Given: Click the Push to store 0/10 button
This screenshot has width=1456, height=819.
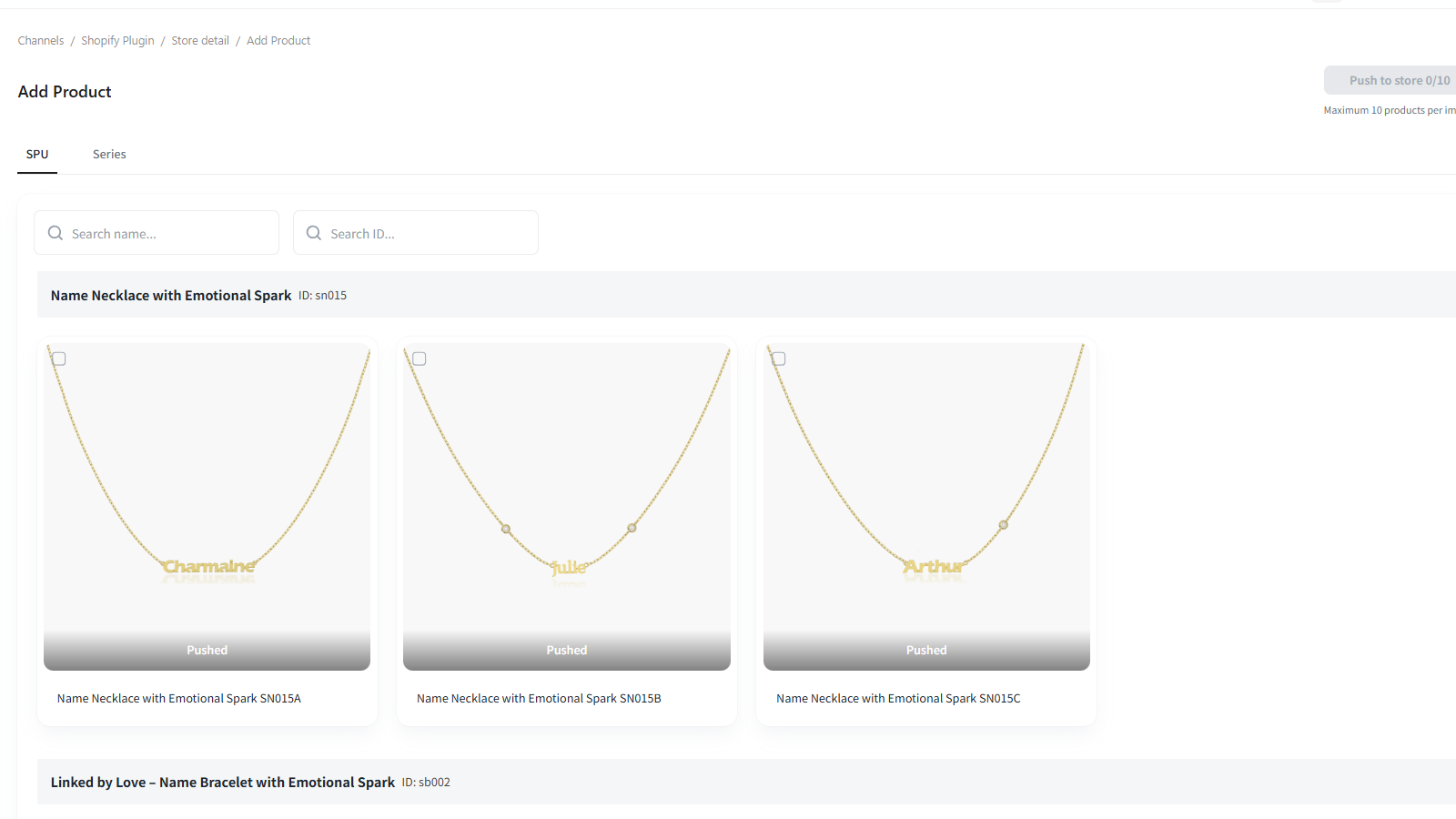Looking at the screenshot, I should [1390, 80].
